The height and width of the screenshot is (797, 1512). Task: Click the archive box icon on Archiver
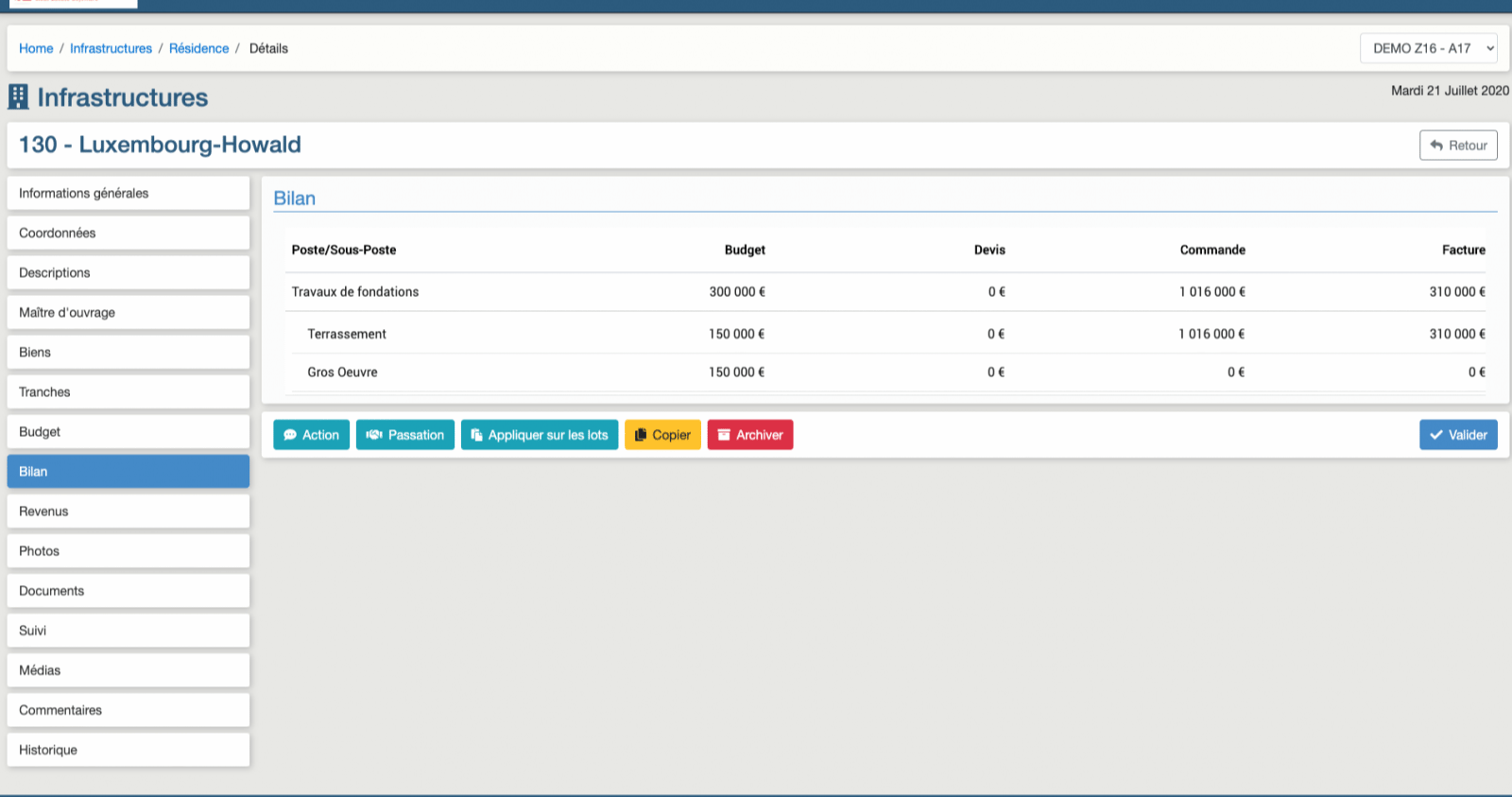click(724, 435)
